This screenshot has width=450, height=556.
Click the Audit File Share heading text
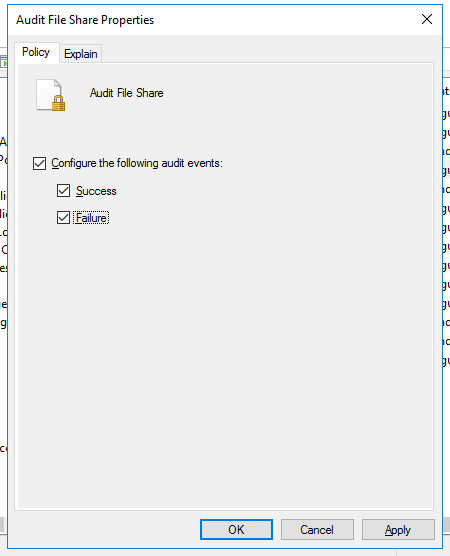coord(127,93)
